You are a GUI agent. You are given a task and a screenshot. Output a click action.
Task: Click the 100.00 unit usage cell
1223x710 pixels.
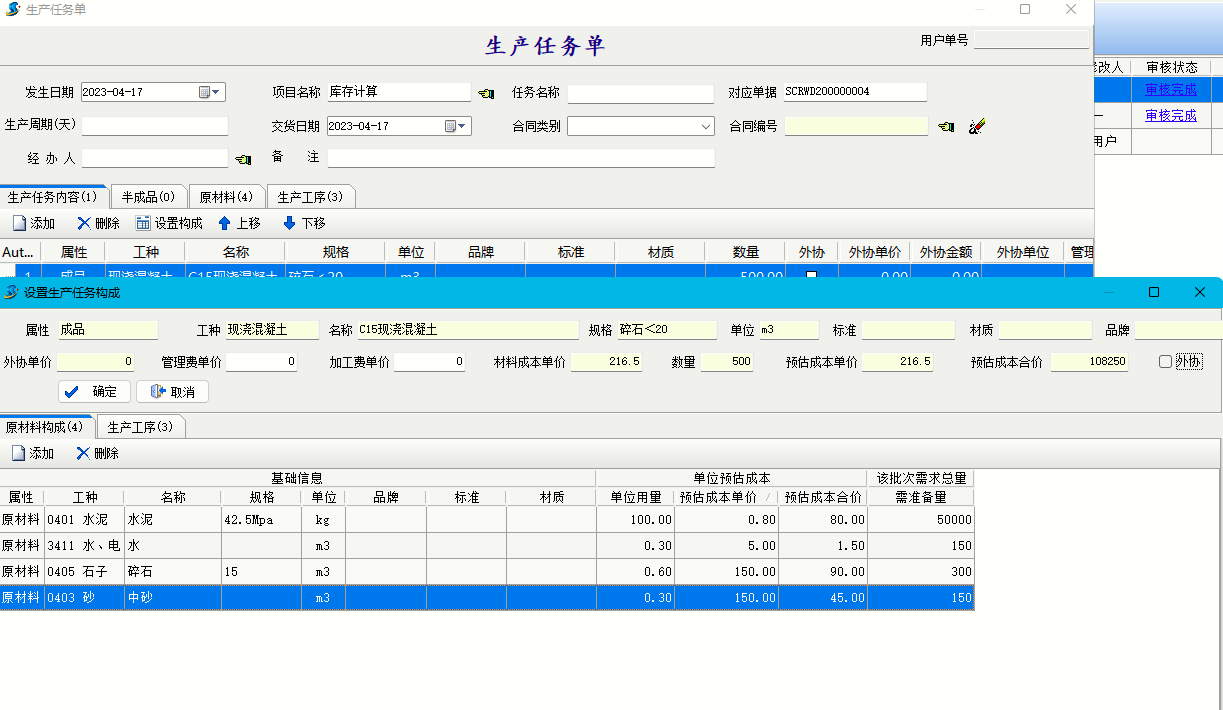(635, 520)
